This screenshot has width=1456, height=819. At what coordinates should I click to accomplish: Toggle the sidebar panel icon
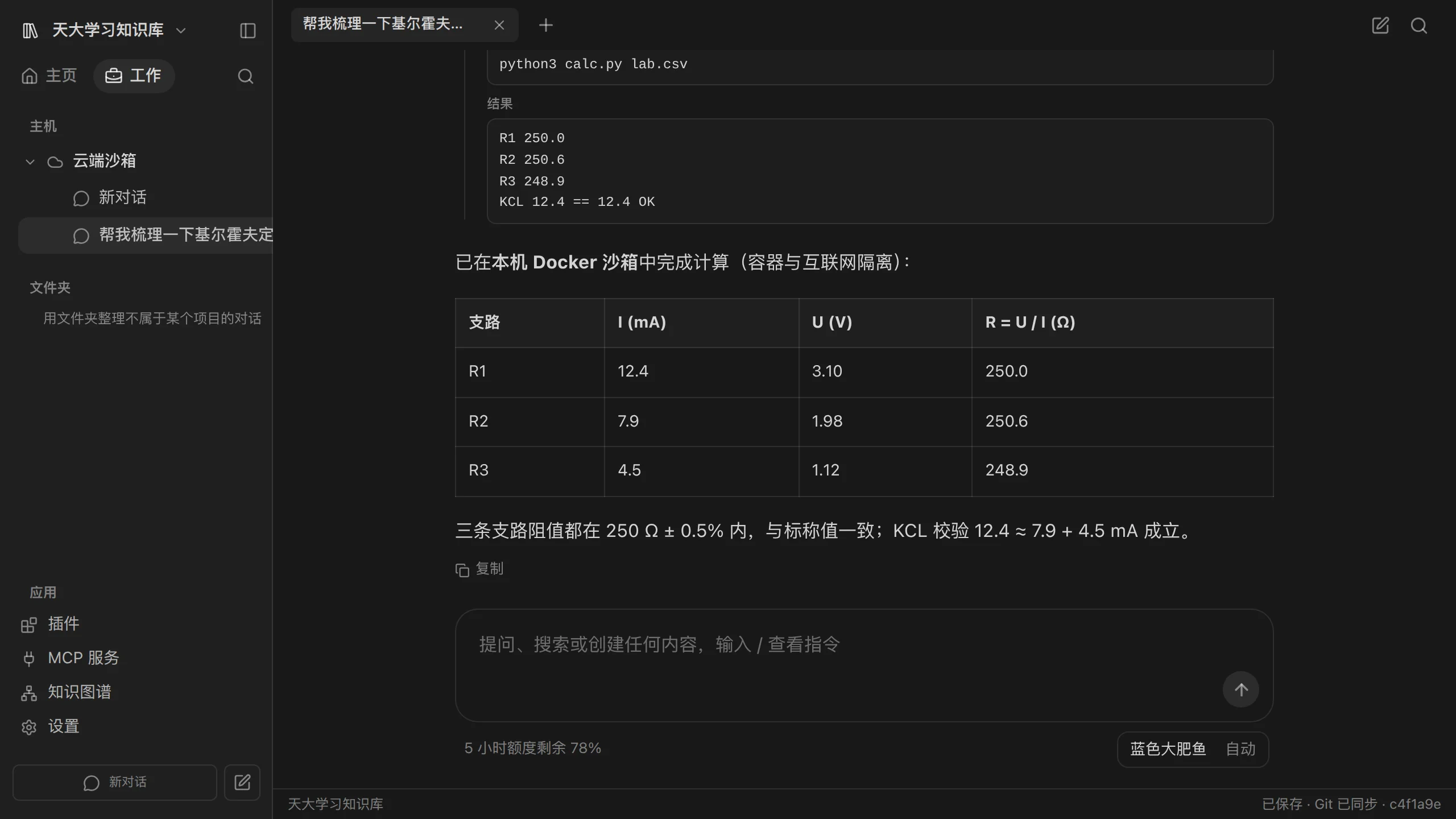pyautogui.click(x=247, y=30)
